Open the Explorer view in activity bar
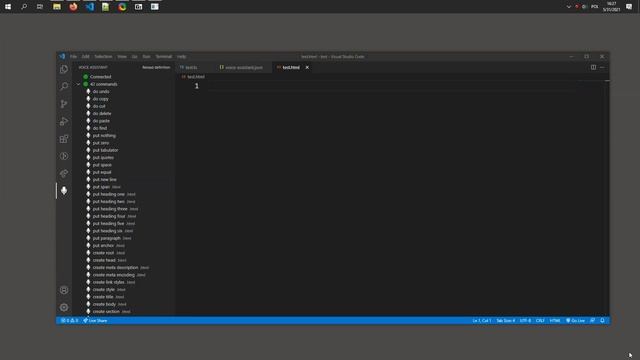 (64, 69)
